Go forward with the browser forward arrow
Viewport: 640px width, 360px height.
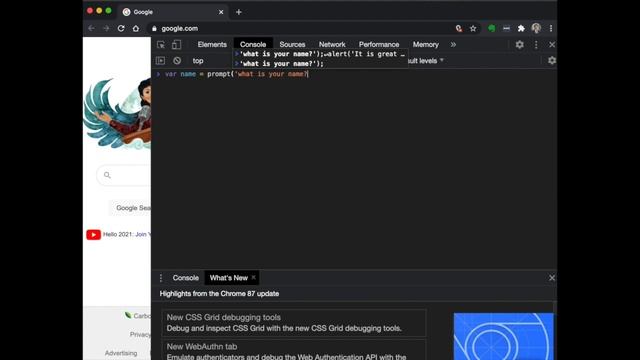106,28
